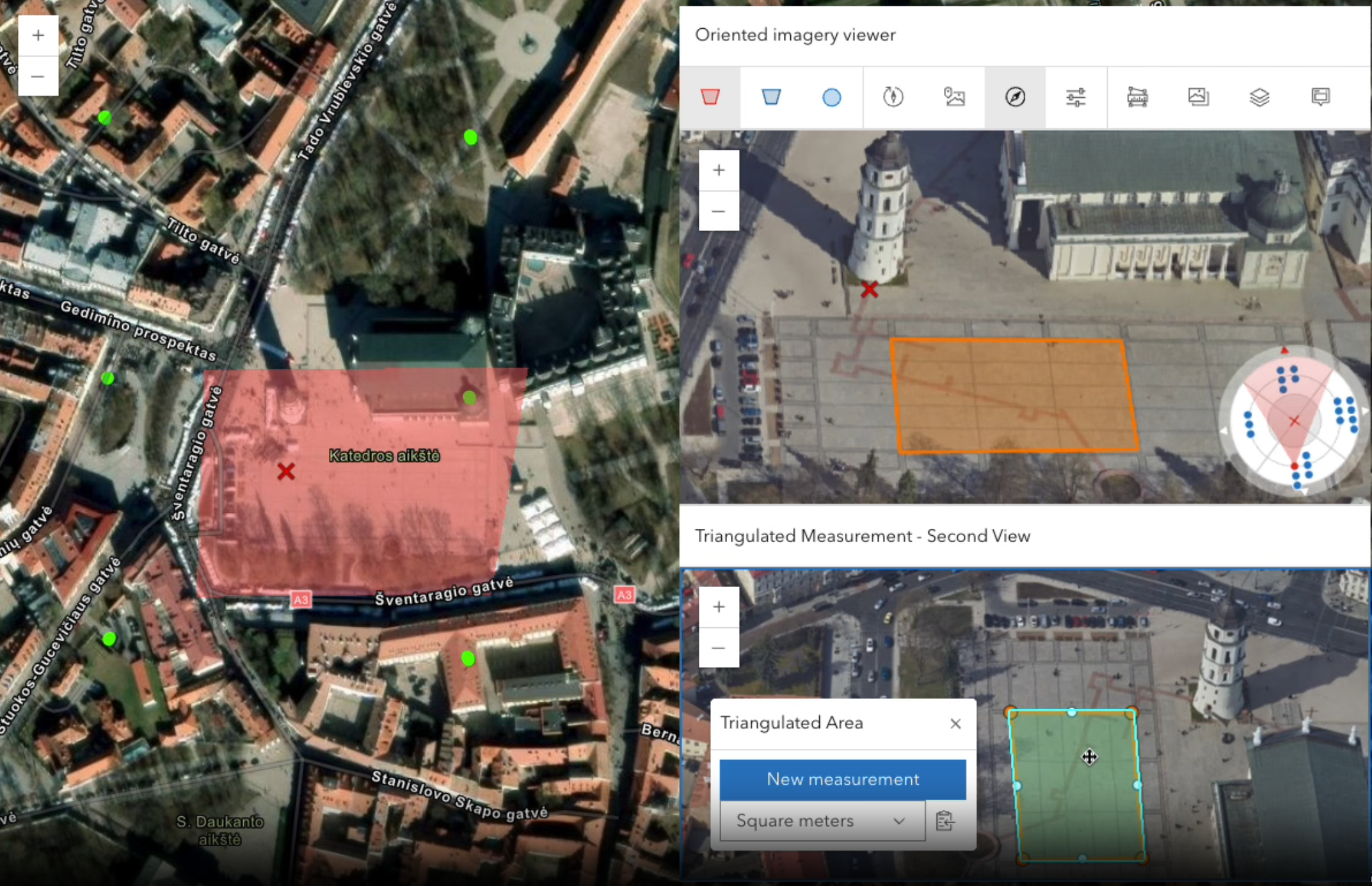Select the measurement ruler tool icon

tap(1137, 97)
